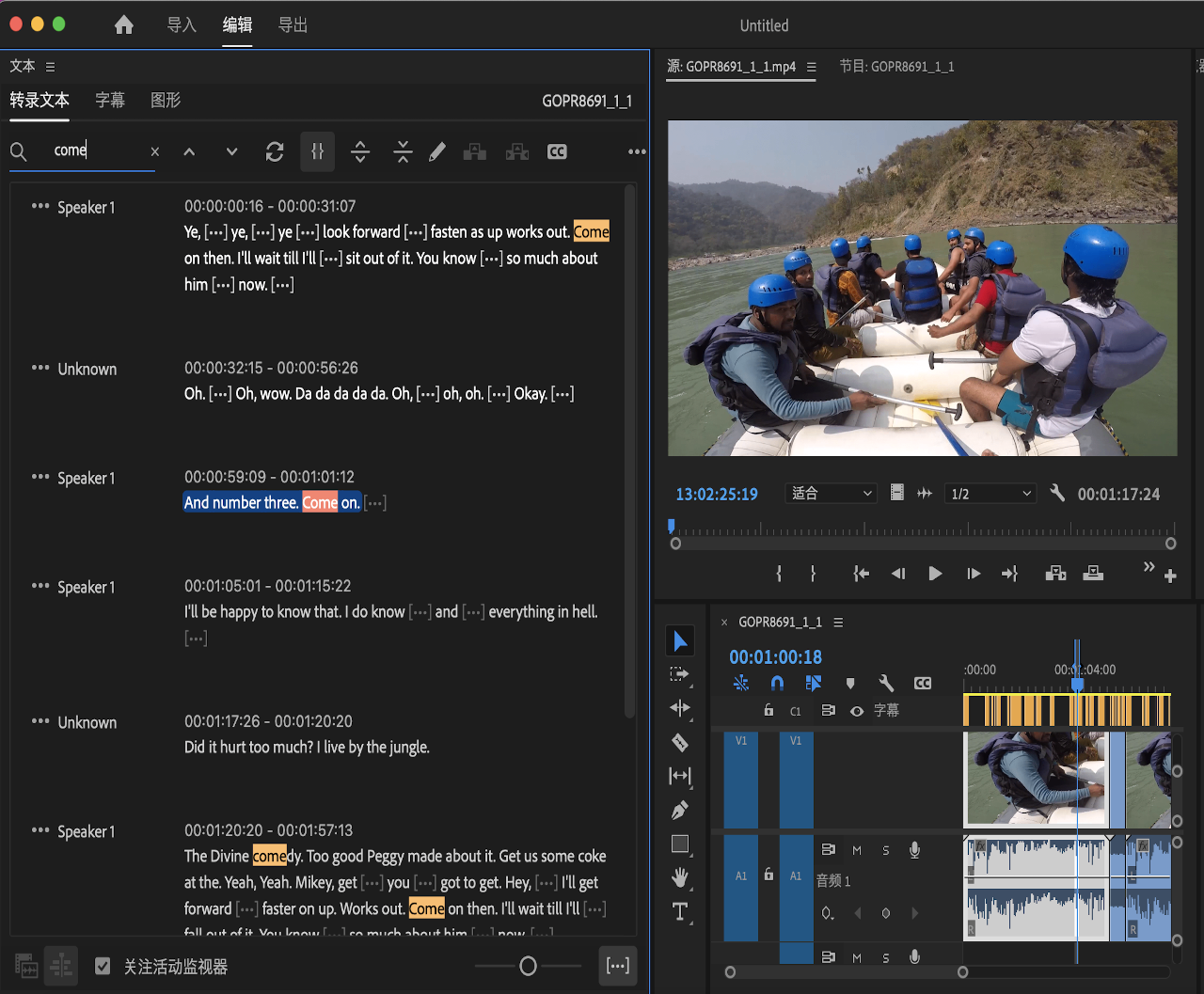Viewport: 1204px width, 994px height.
Task: Open options menu for first Speaker 1 segment
Action: [x=40, y=207]
